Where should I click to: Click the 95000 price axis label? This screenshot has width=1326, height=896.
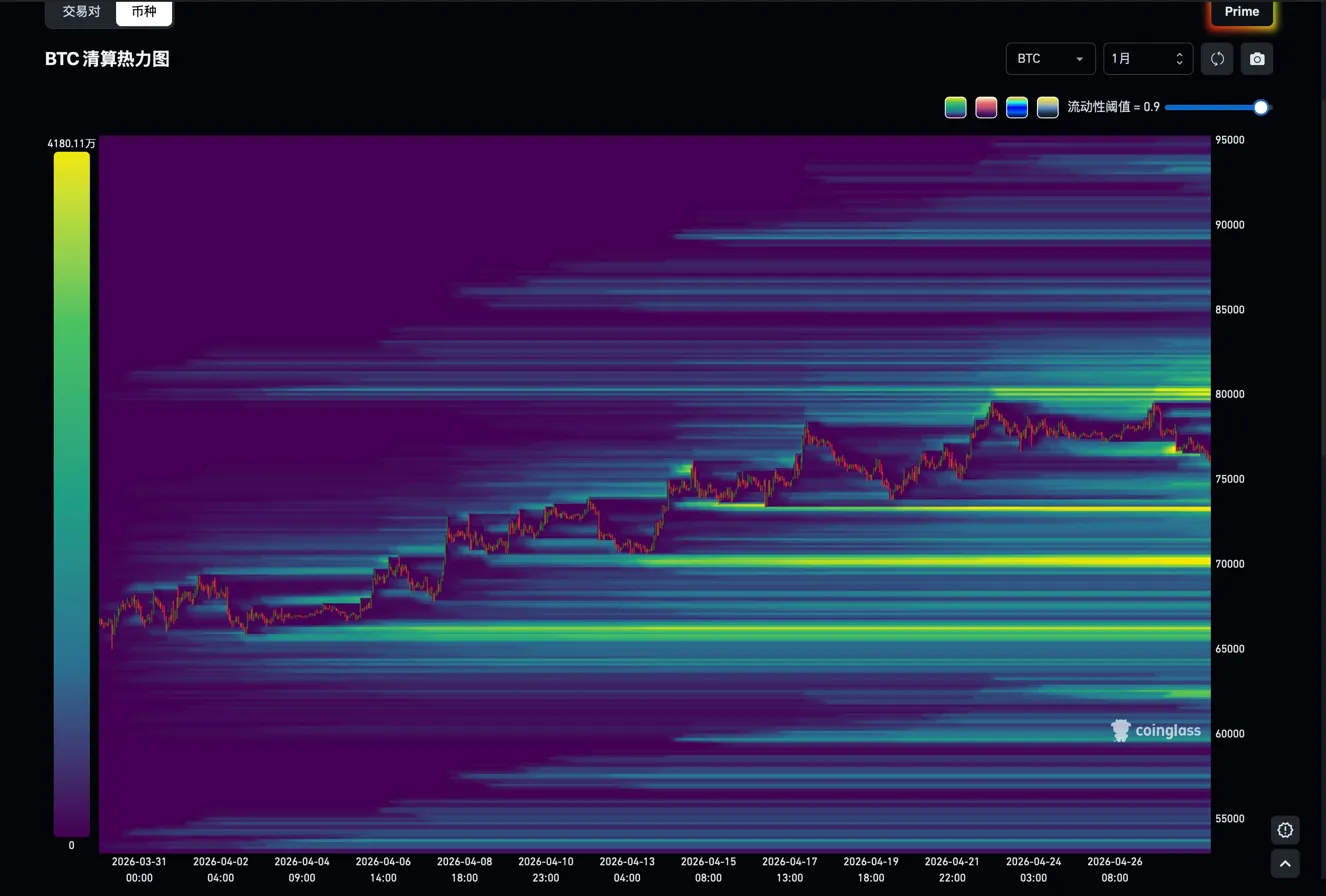pos(1230,140)
